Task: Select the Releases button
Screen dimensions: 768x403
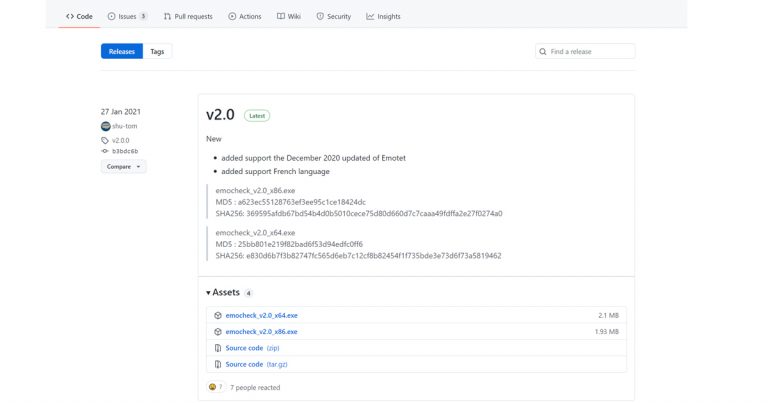Action: [121, 51]
